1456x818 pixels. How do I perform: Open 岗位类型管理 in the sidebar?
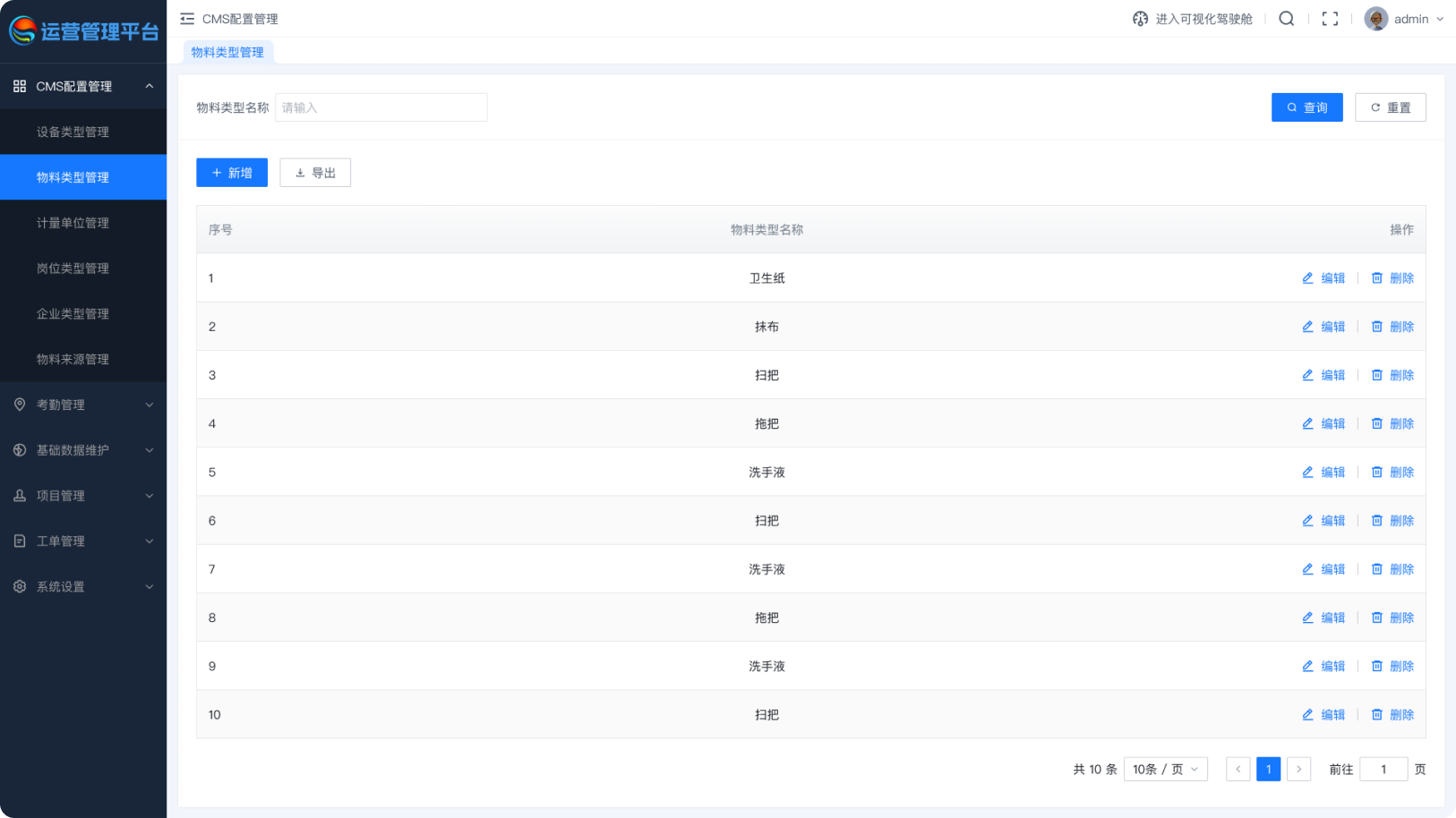tap(83, 268)
